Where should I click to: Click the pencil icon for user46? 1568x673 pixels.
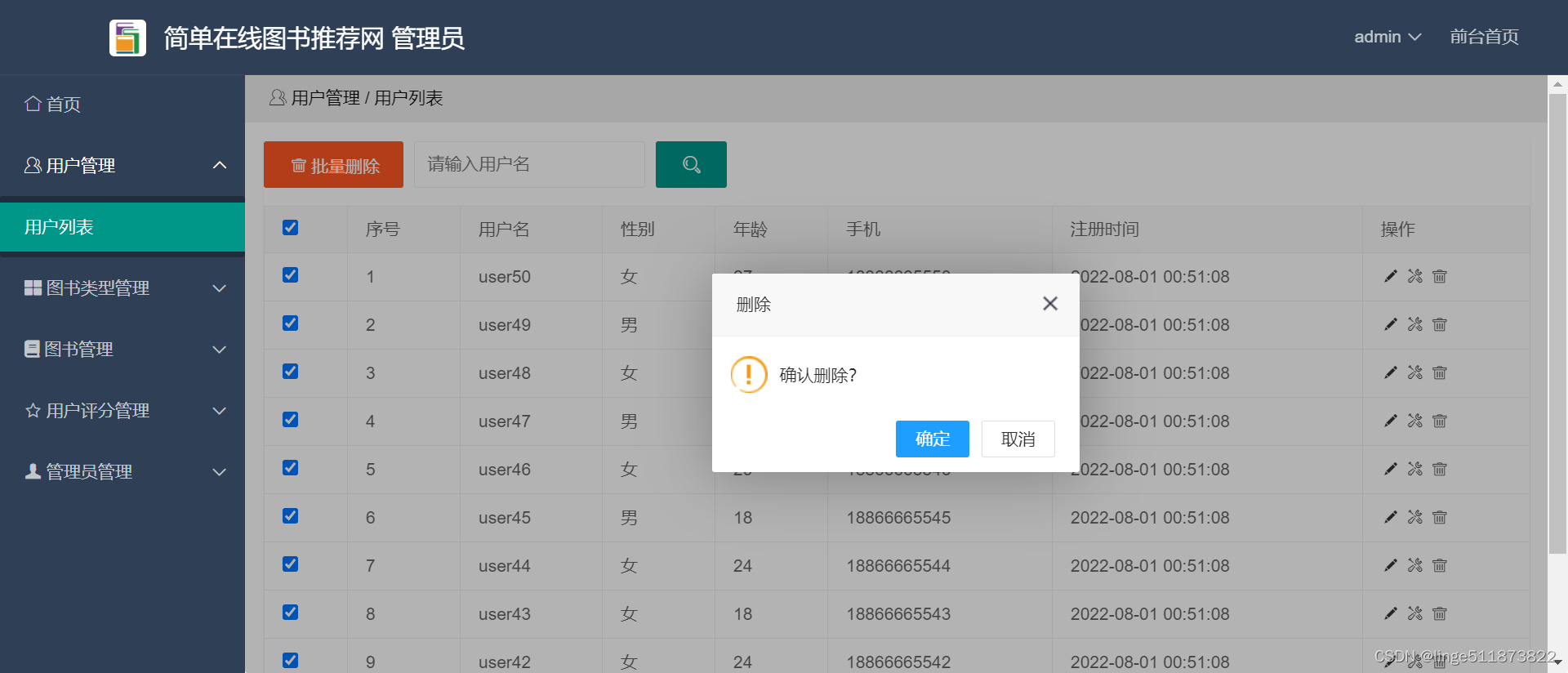tap(1391, 469)
